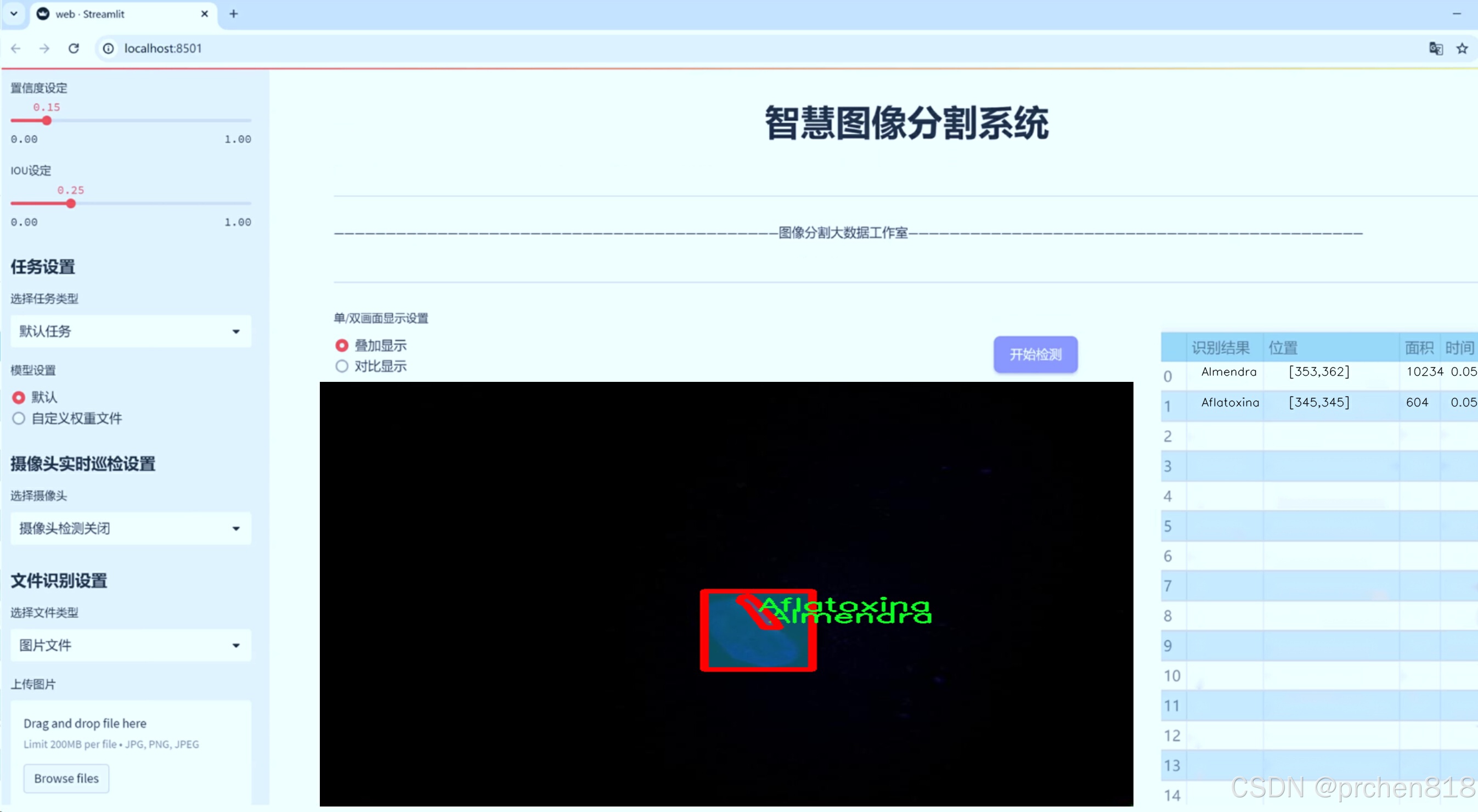
Task: Choose the 自定义权重文件 radio option
Action: [19, 418]
